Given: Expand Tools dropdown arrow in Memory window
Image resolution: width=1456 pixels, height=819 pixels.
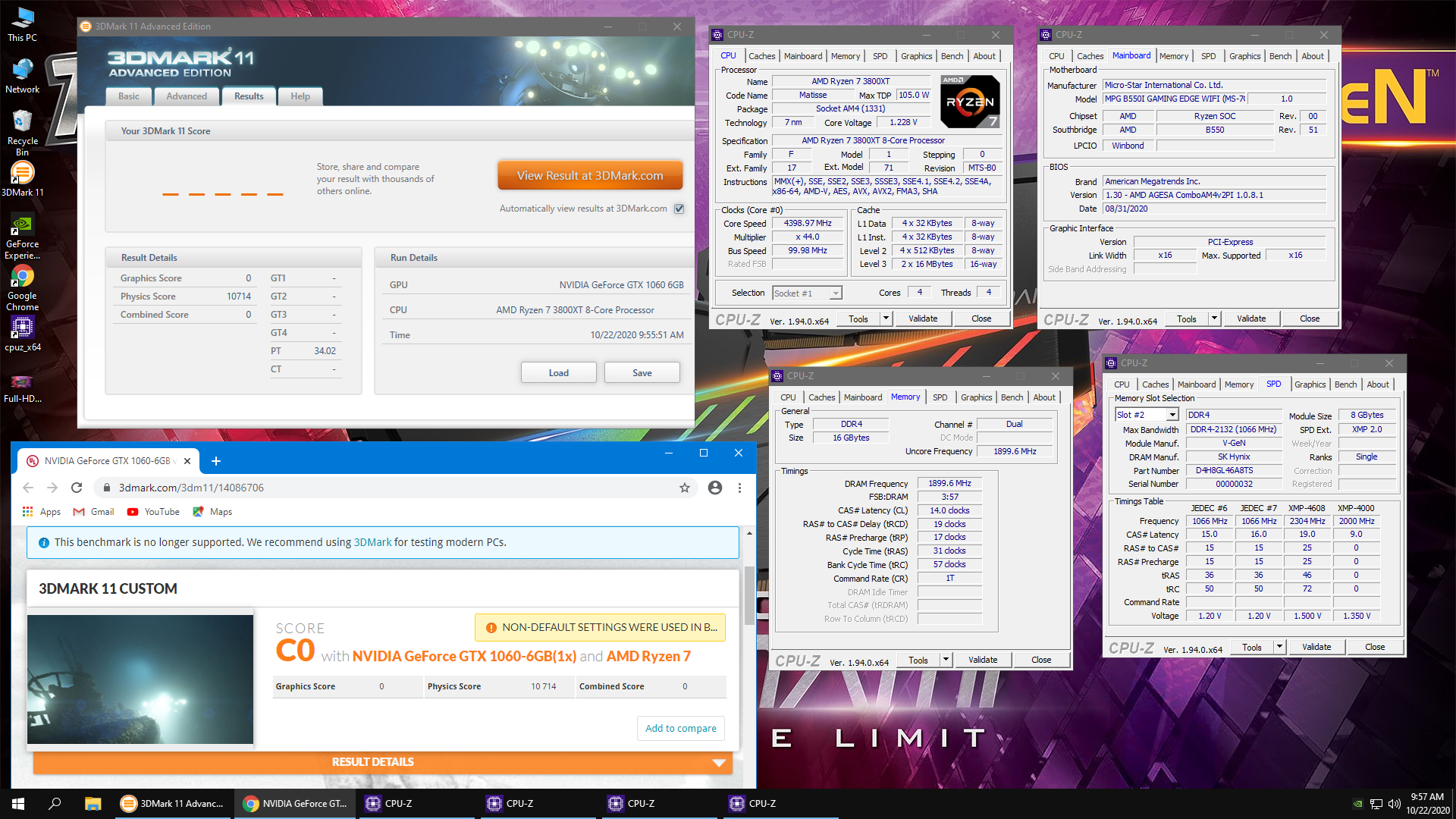Looking at the screenshot, I should click(946, 660).
